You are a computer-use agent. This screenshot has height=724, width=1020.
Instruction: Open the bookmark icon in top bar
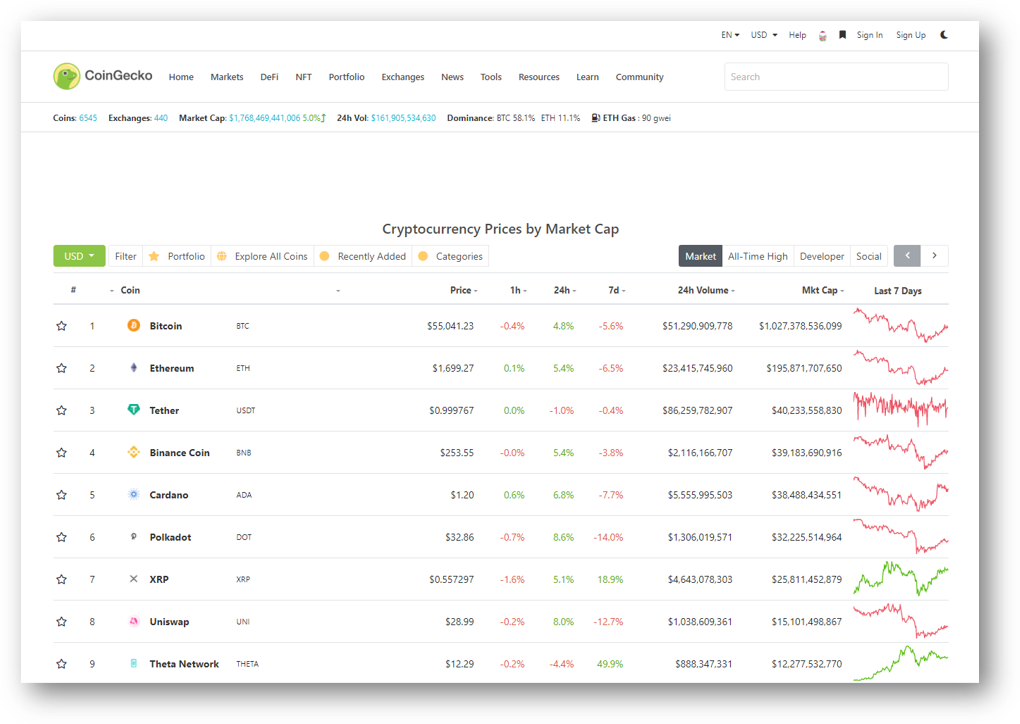coord(842,35)
